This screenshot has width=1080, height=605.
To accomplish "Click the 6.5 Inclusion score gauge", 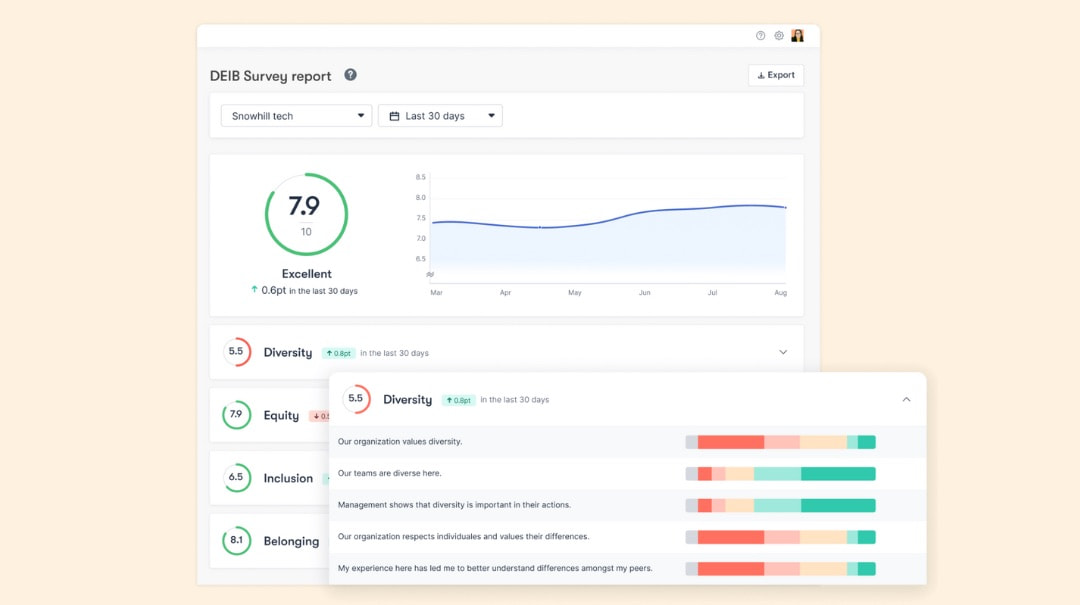I will [236, 478].
